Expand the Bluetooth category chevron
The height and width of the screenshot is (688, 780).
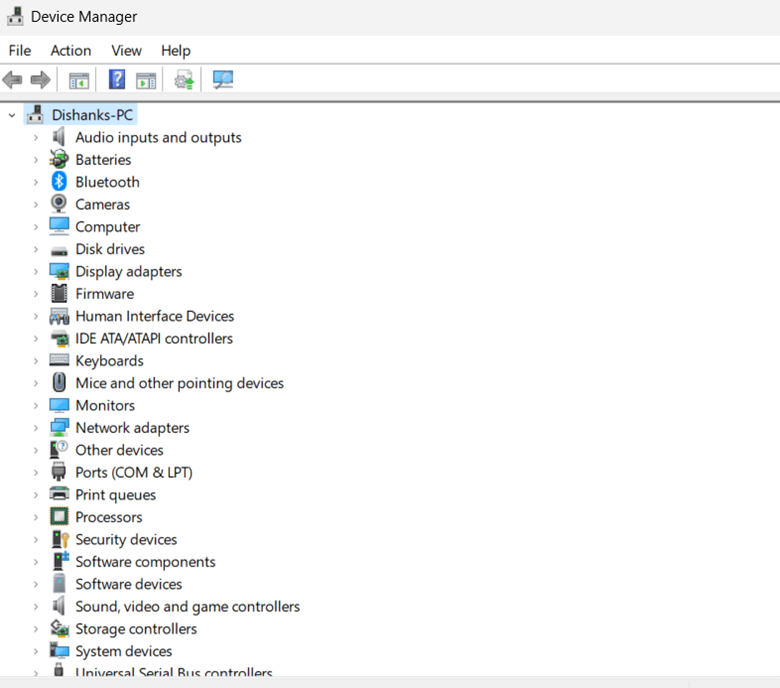tap(36, 182)
